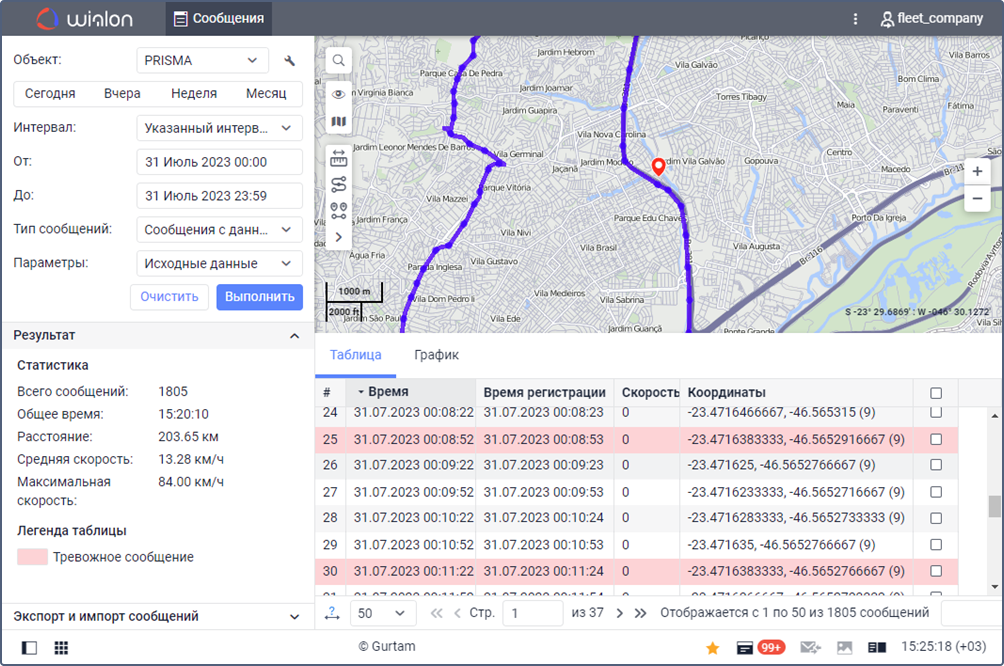Open the map search tool
The height and width of the screenshot is (666, 1004).
(338, 61)
